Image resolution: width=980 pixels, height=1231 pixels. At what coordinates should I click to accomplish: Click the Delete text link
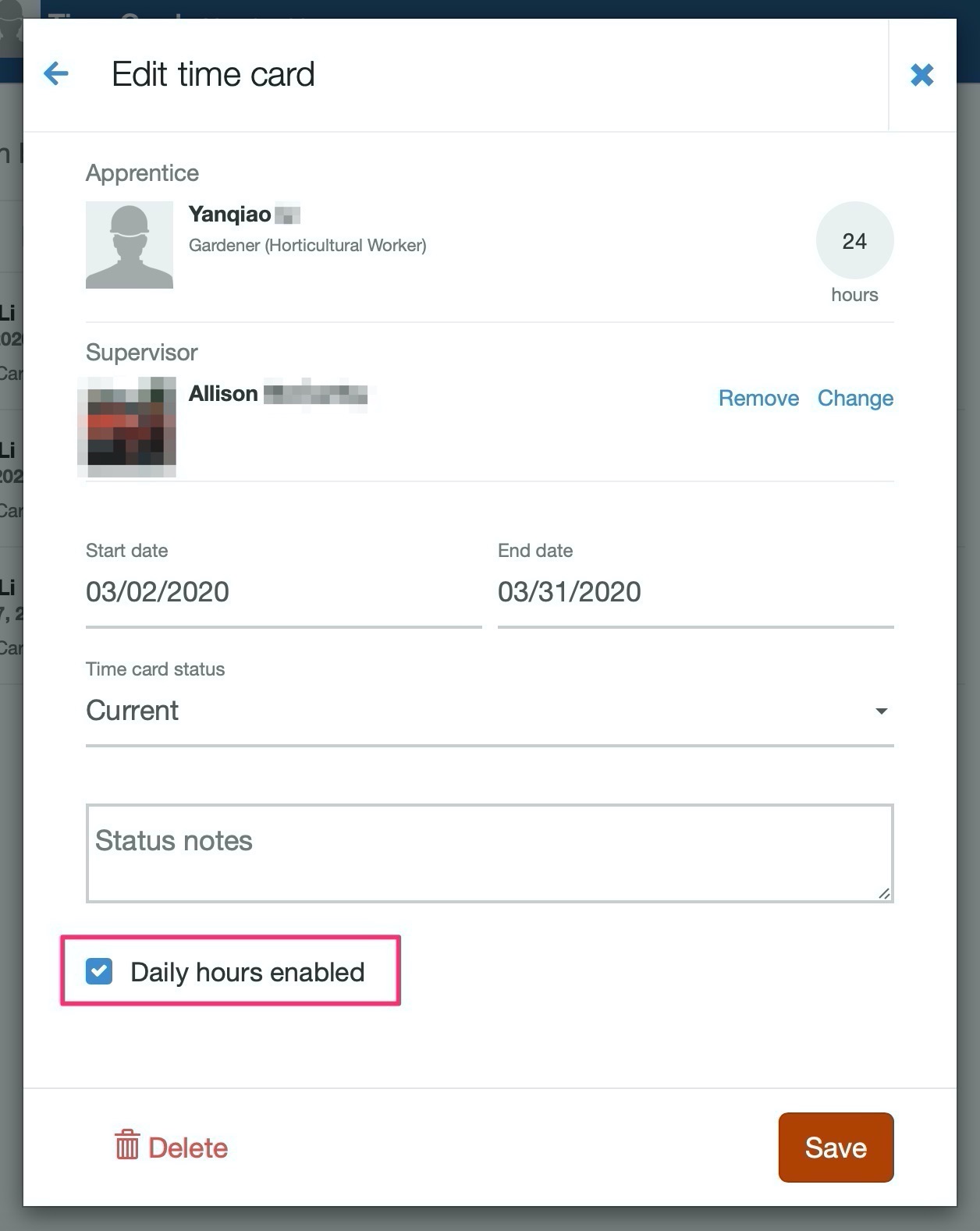[188, 1148]
